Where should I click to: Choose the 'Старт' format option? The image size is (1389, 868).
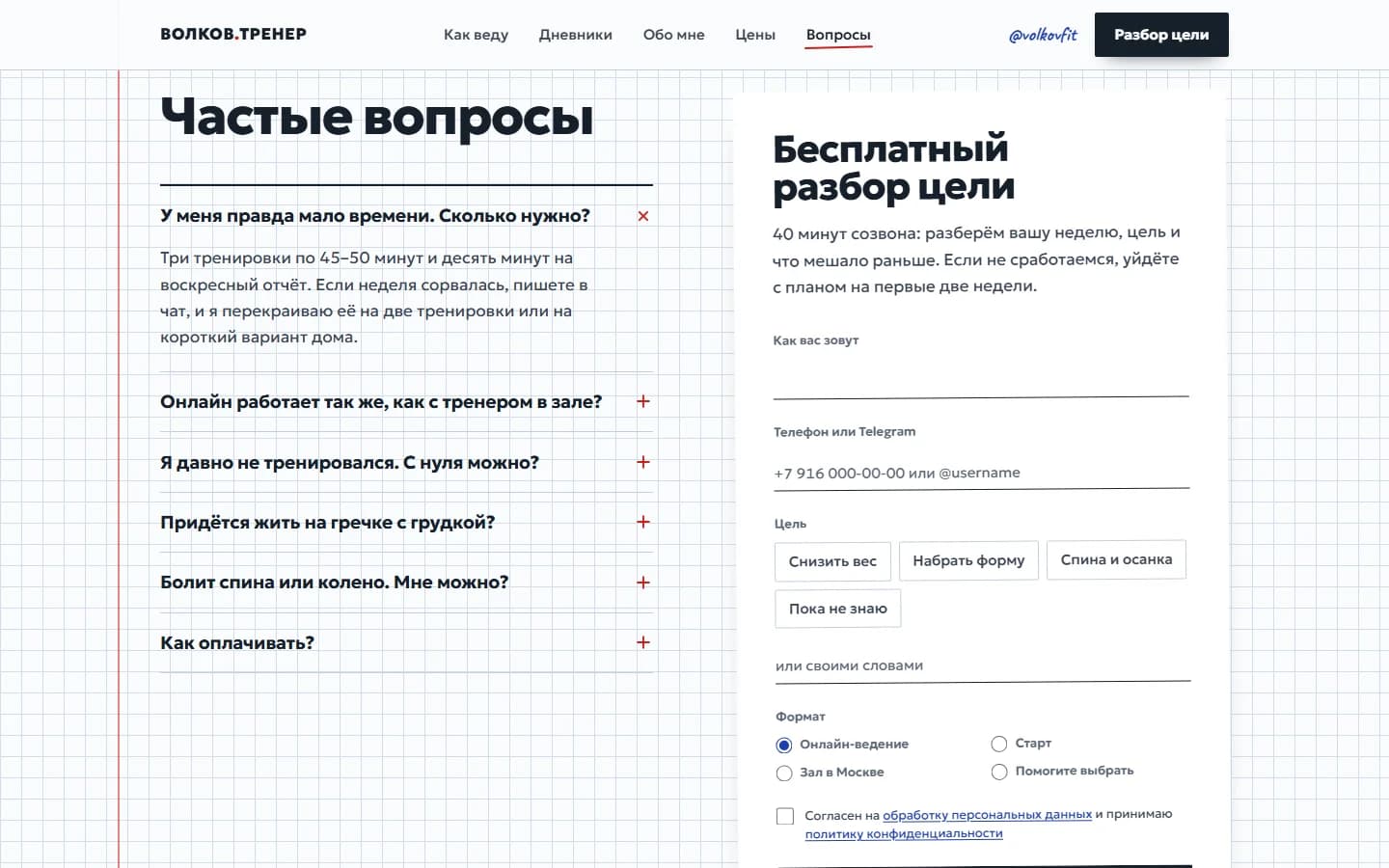[999, 744]
